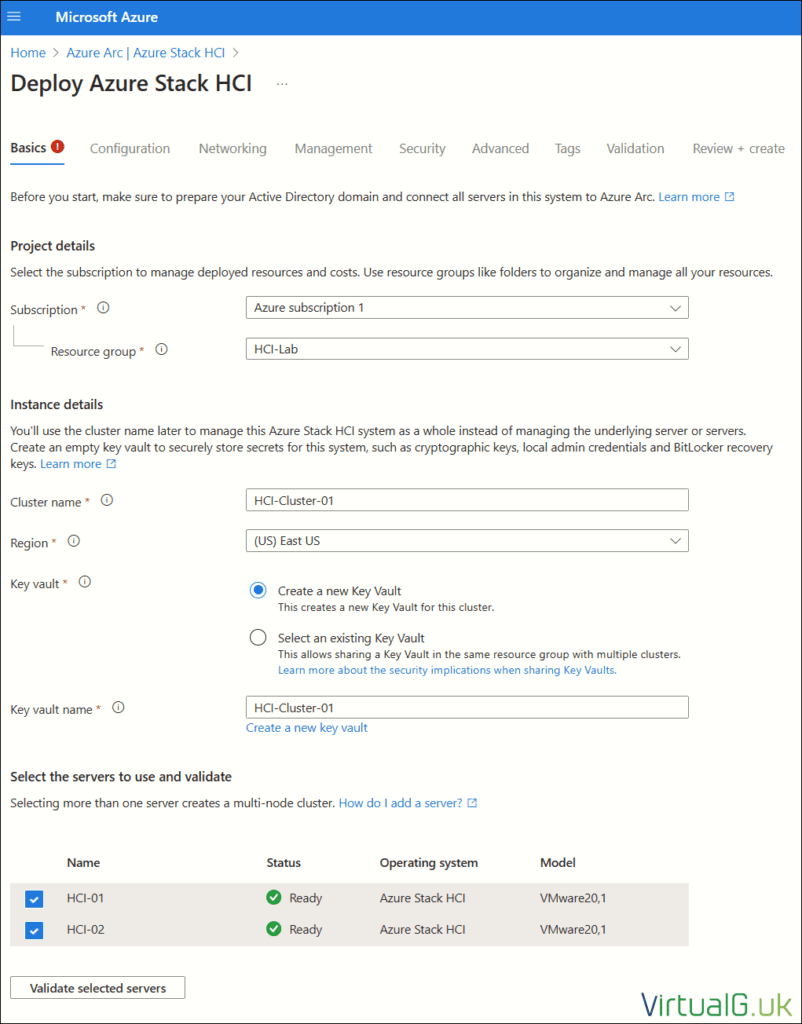This screenshot has width=802, height=1024.
Task: Click the Region info icon
Action: pyautogui.click(x=74, y=541)
